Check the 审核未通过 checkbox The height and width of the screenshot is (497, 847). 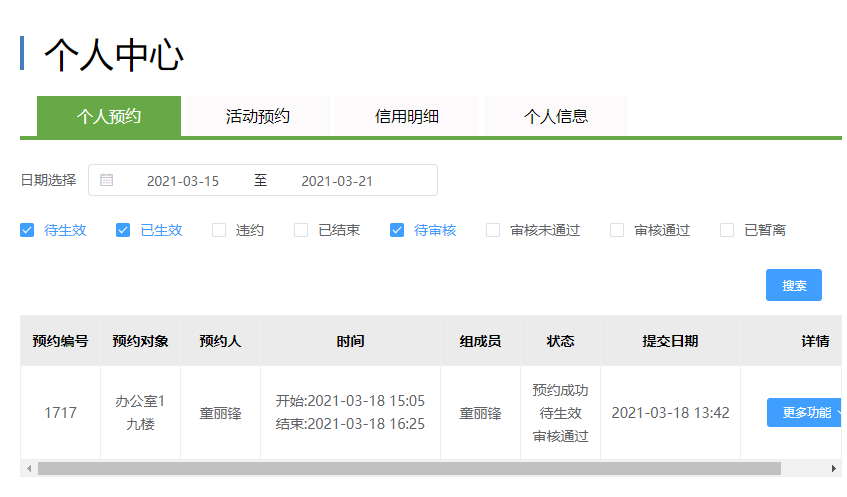493,230
